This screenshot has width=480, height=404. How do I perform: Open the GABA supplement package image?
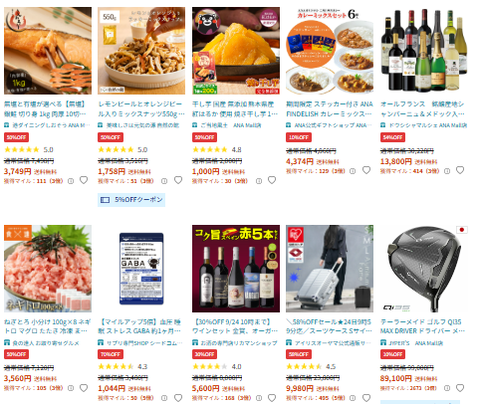coord(142,268)
